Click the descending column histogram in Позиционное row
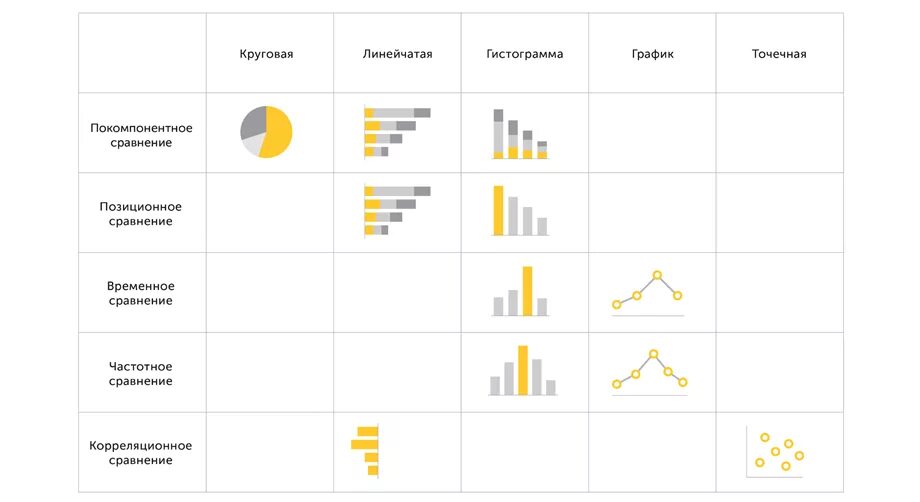Viewport: 920px width, 502px height. tap(520, 211)
